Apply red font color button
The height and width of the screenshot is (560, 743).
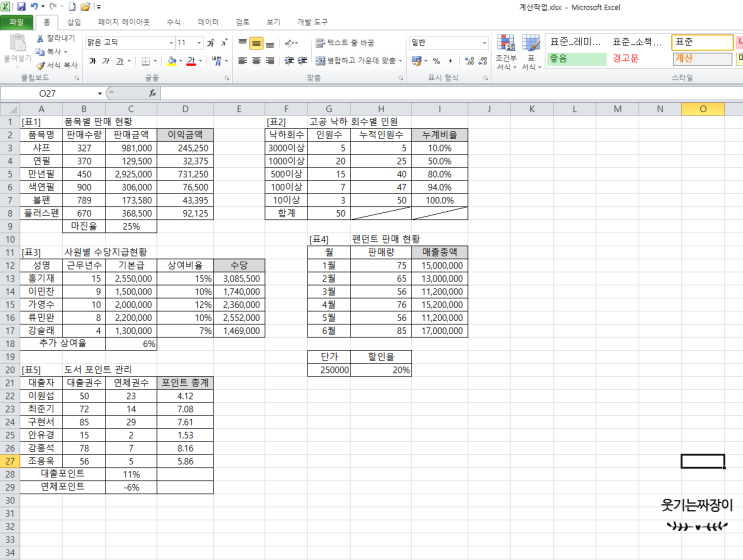pyautogui.click(x=191, y=61)
